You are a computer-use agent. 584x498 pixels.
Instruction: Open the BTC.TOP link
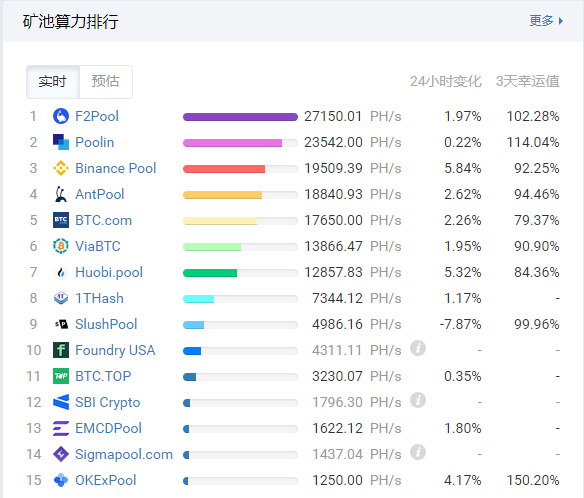[103, 376]
